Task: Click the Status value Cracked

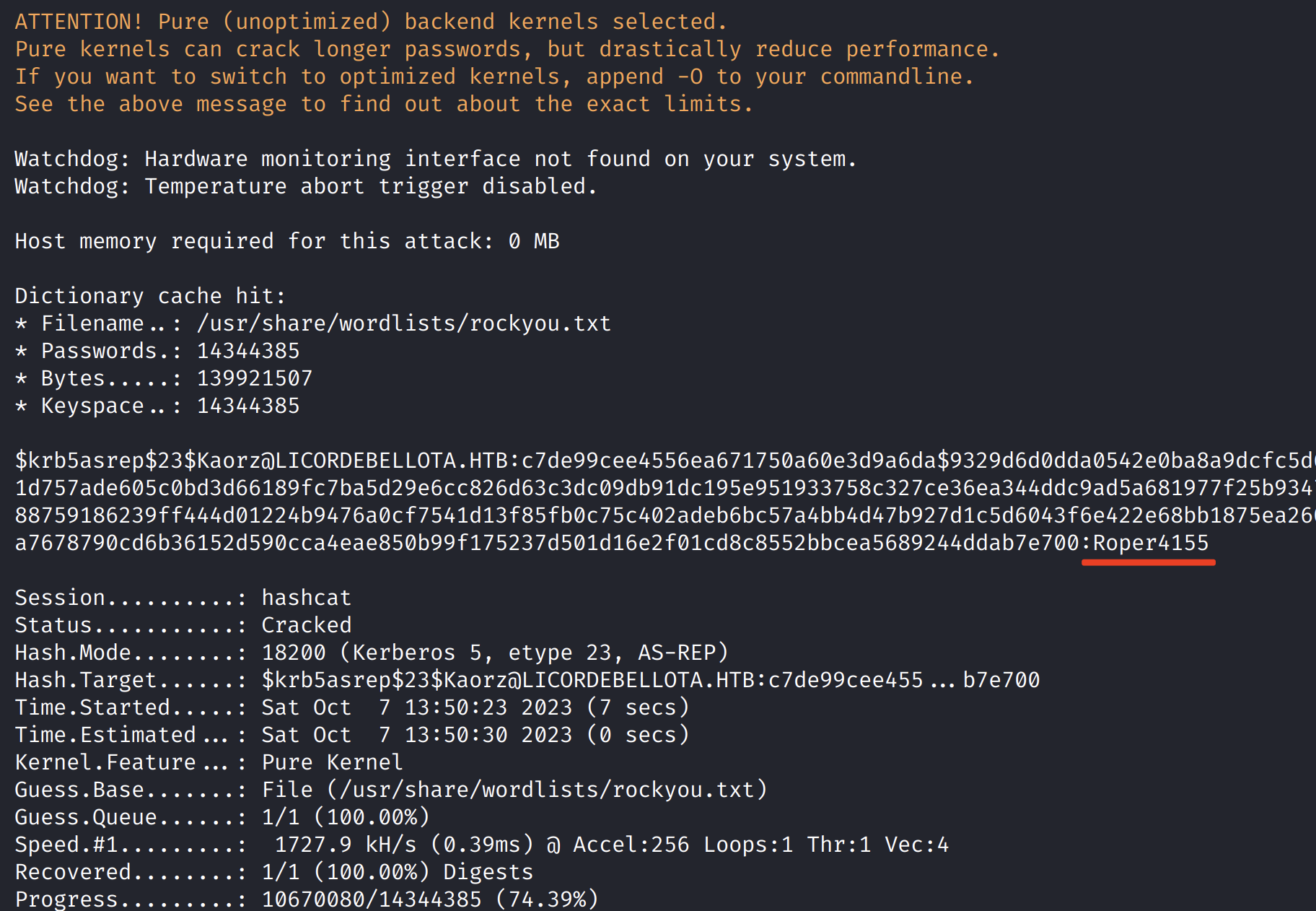Action: click(306, 625)
